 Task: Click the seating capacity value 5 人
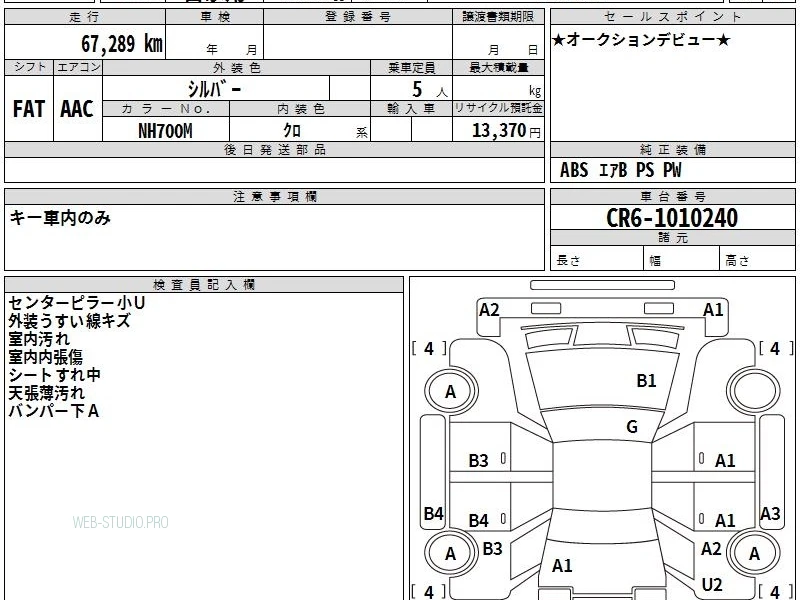[430, 90]
